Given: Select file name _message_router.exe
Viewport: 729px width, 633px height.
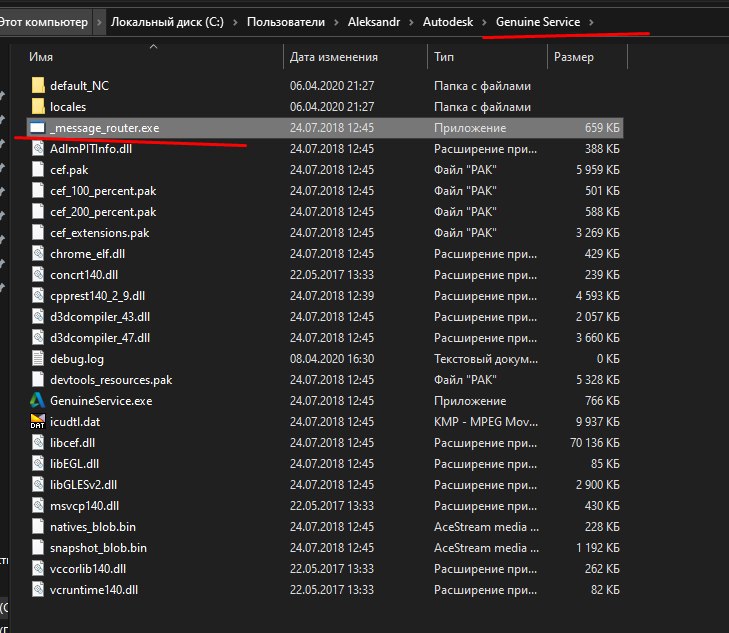Looking at the screenshot, I should coord(105,128).
